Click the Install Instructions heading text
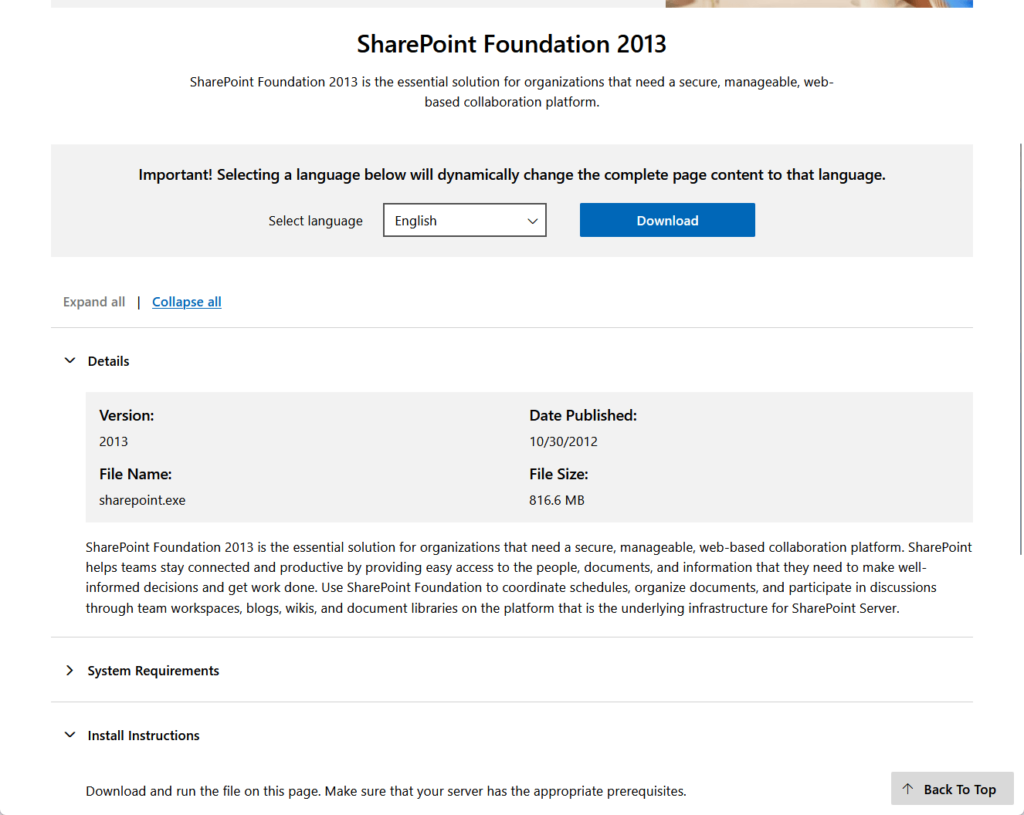 pyautogui.click(x=144, y=735)
